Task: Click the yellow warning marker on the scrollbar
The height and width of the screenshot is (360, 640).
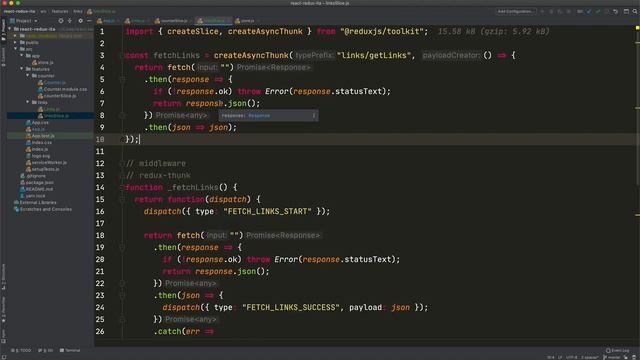Action: [x=637, y=215]
